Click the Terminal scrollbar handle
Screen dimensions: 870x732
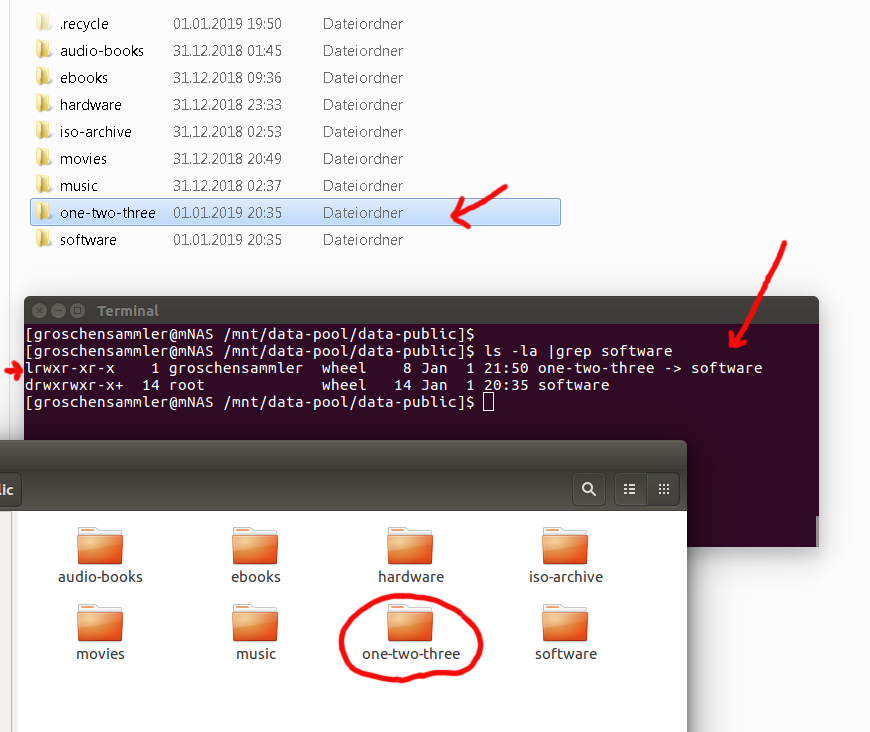[817, 531]
